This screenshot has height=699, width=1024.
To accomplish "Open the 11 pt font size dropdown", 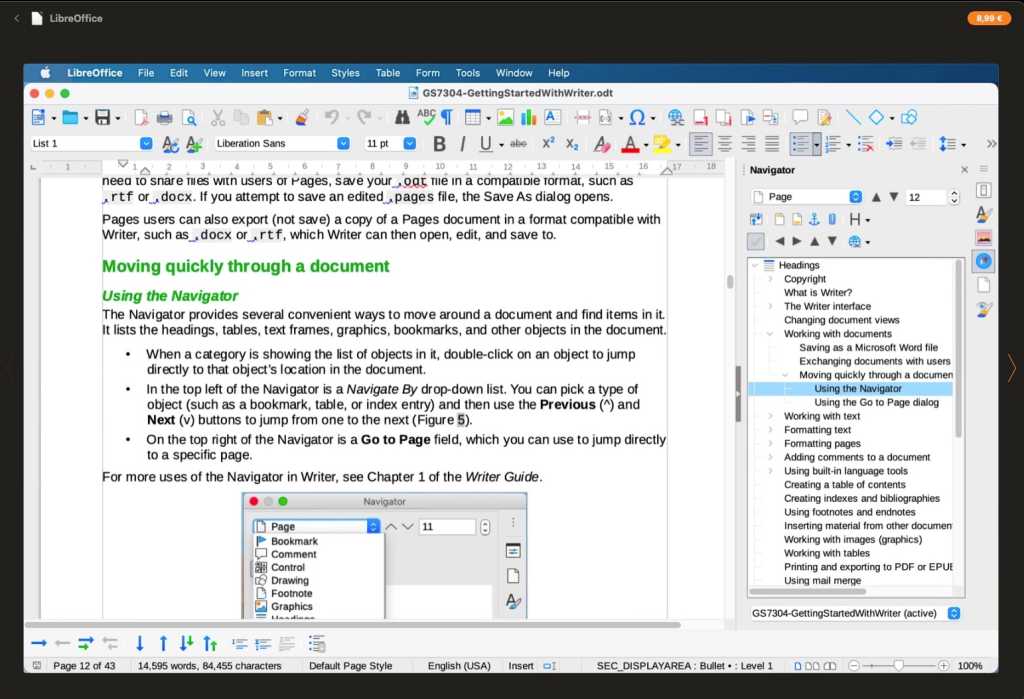I will [409, 144].
